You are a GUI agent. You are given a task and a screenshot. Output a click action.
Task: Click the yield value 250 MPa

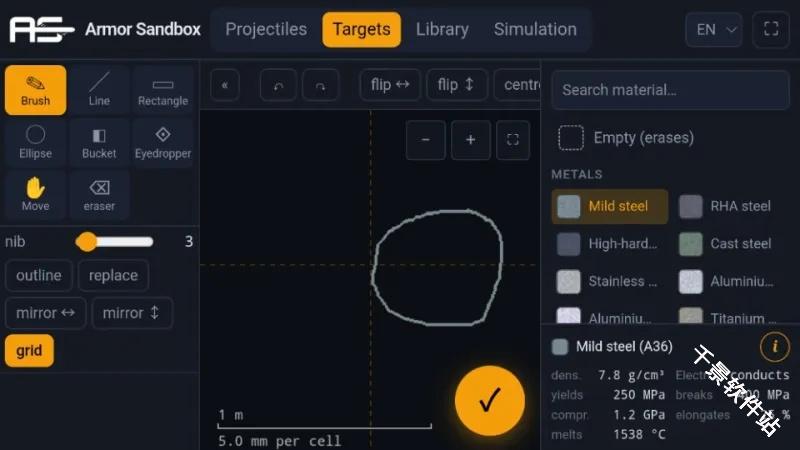click(639, 395)
